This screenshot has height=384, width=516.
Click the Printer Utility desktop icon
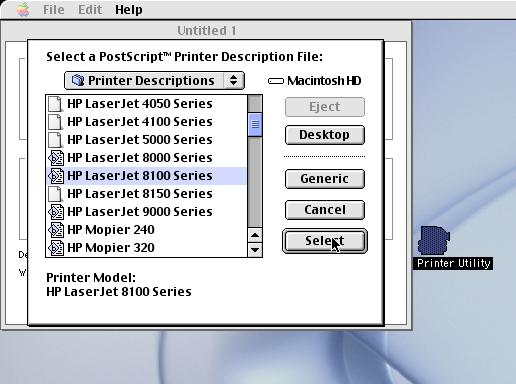coord(434,240)
